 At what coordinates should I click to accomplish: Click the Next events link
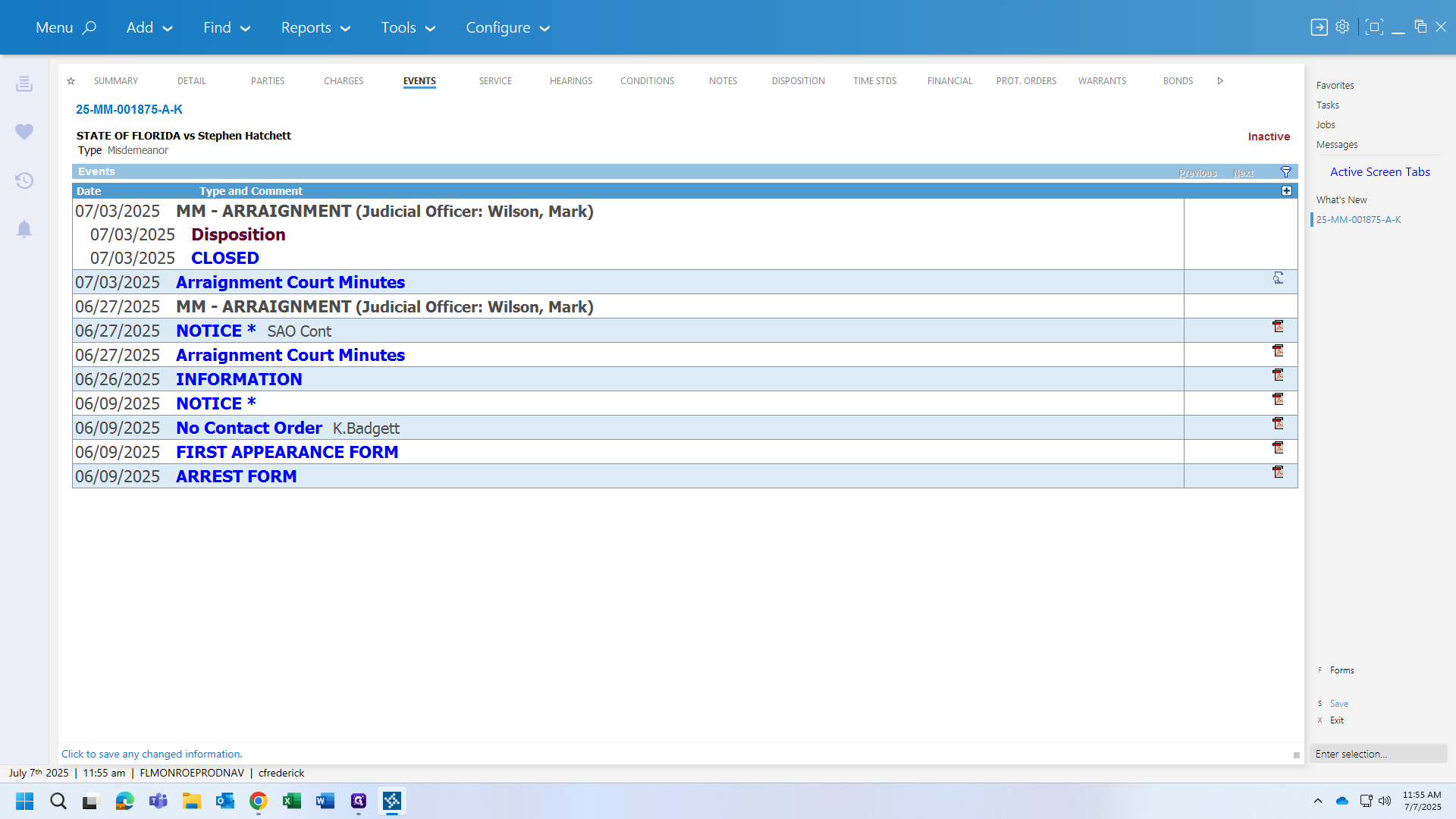click(x=1243, y=173)
